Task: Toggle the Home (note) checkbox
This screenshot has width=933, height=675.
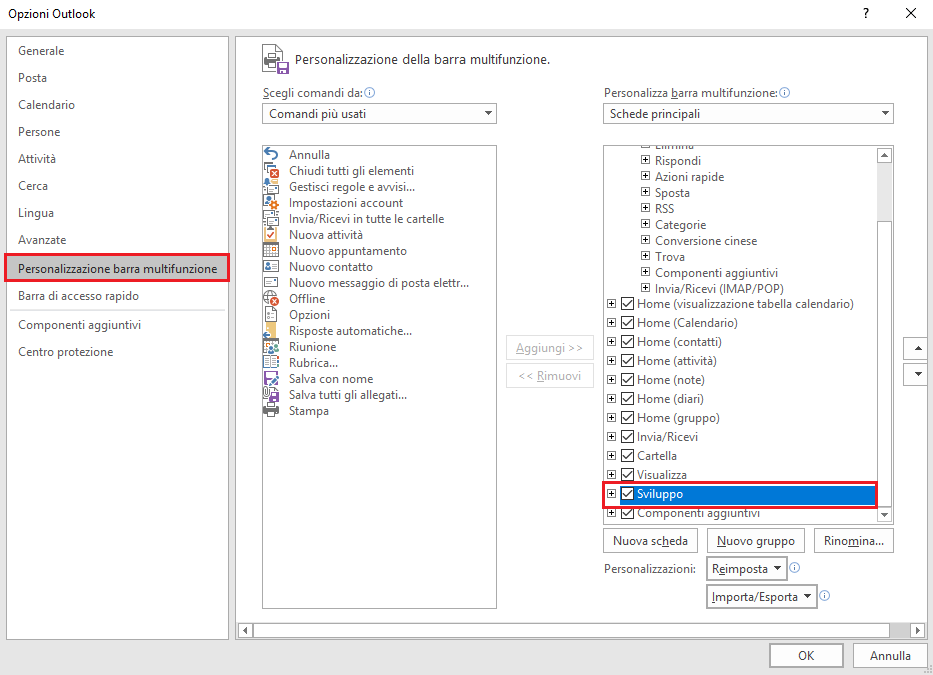Action: pos(627,380)
